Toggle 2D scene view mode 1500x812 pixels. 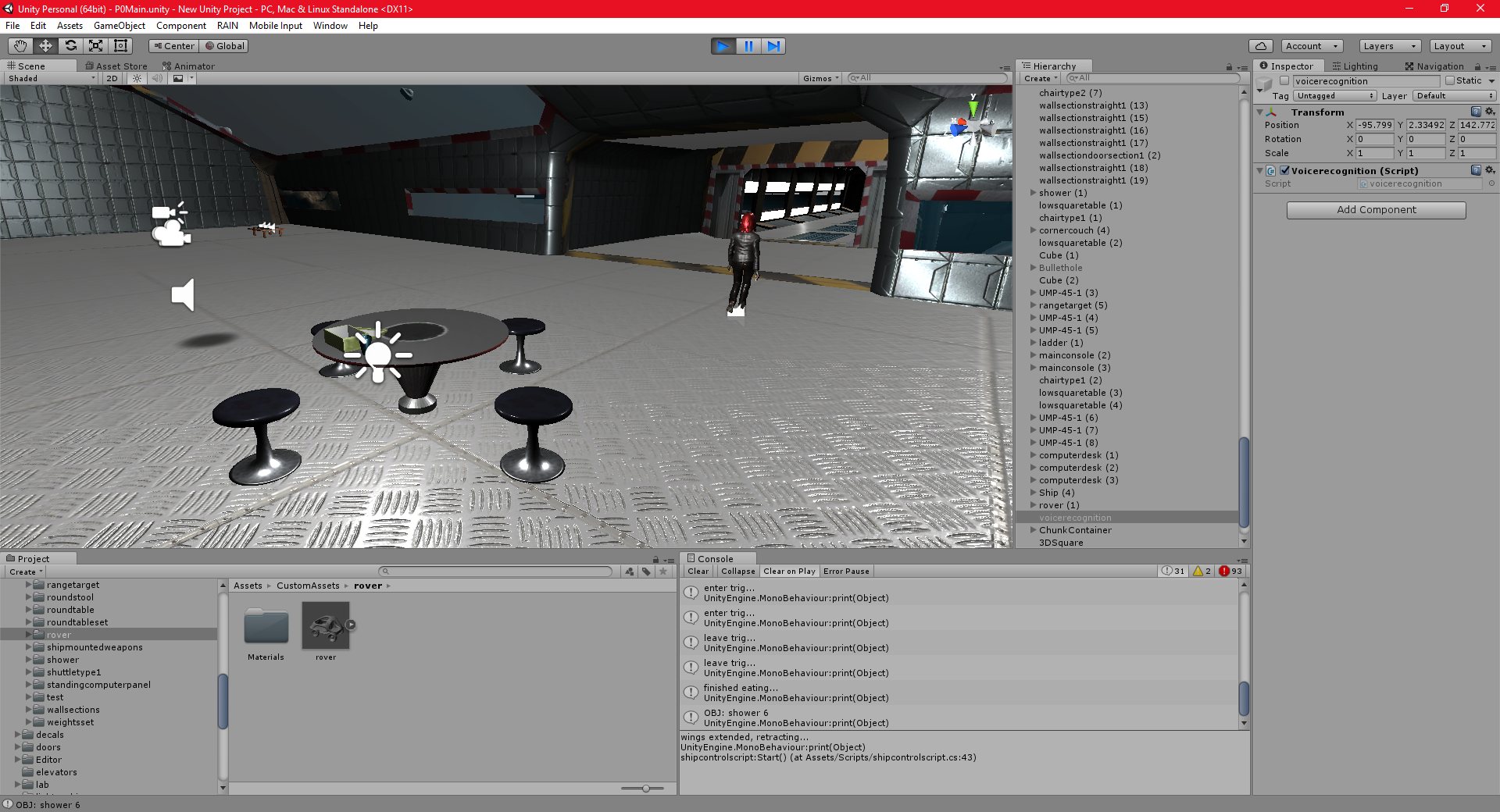click(x=112, y=78)
